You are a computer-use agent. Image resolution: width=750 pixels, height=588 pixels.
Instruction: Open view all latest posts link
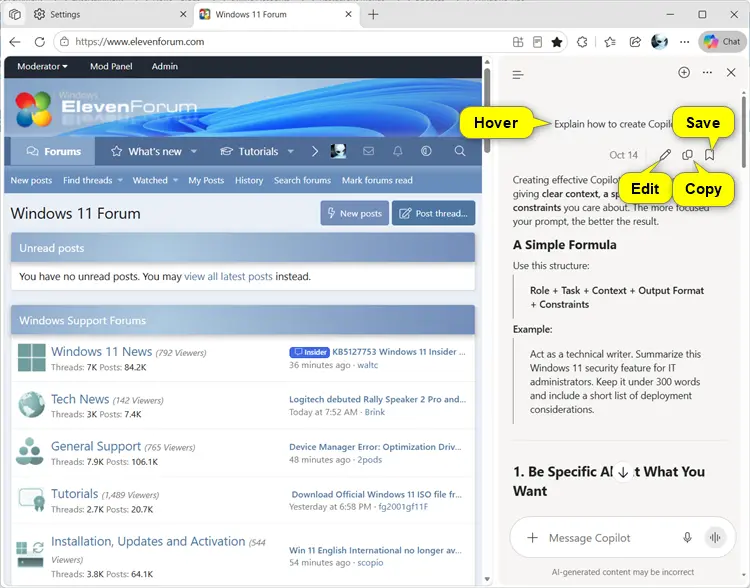228,277
